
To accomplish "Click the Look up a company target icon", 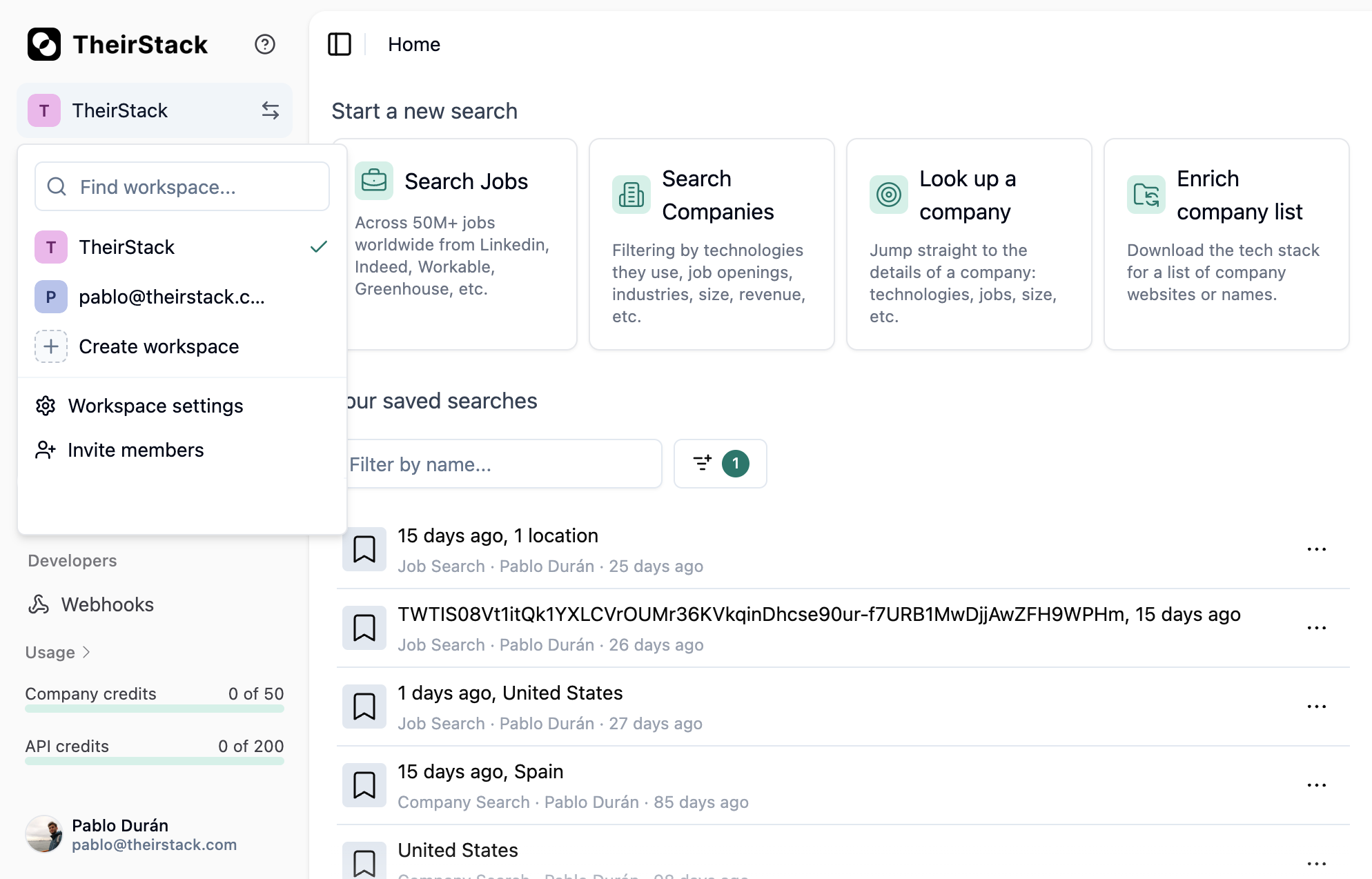I will click(888, 195).
